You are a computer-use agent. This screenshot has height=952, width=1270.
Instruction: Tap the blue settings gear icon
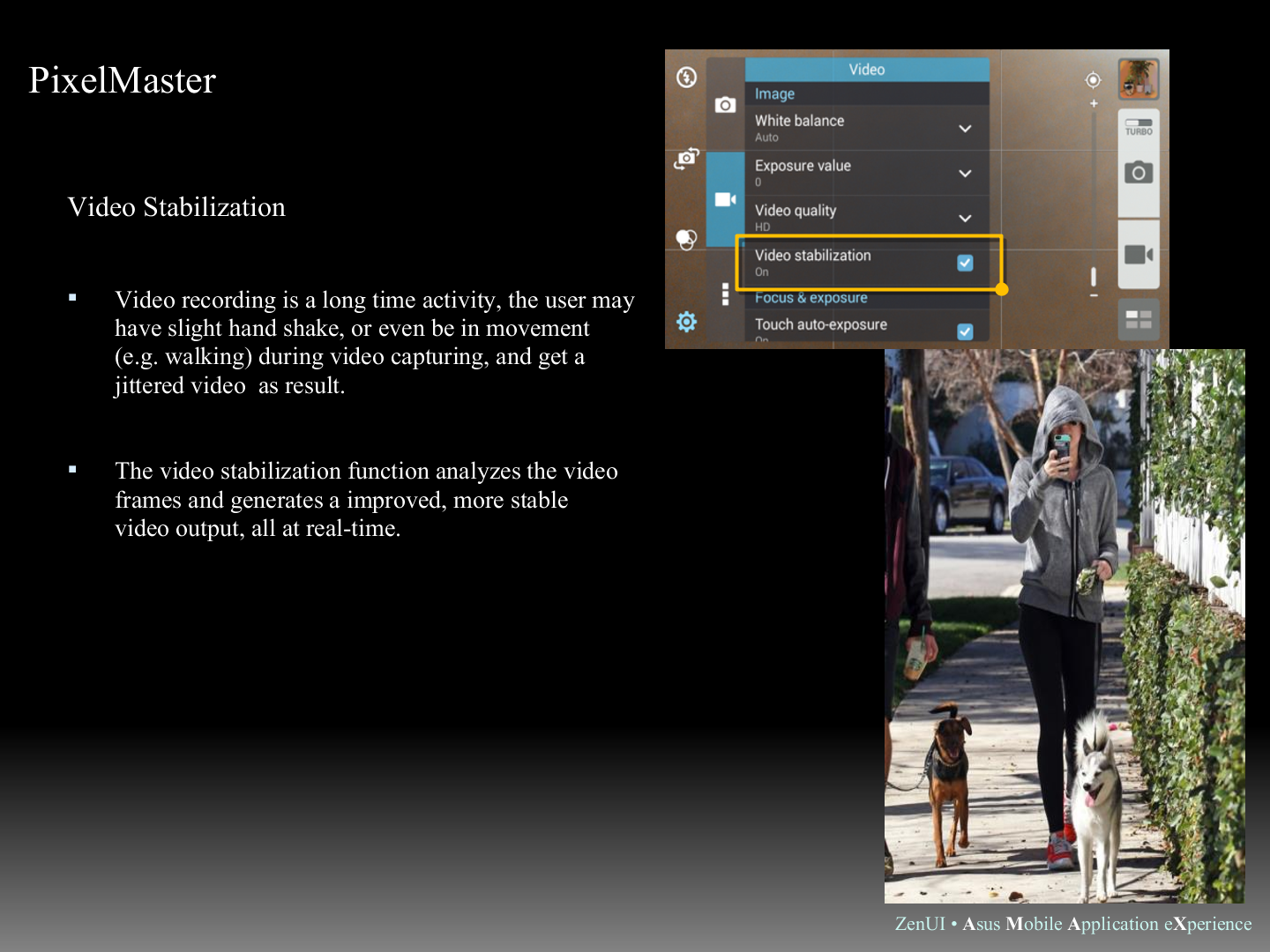coord(686,322)
